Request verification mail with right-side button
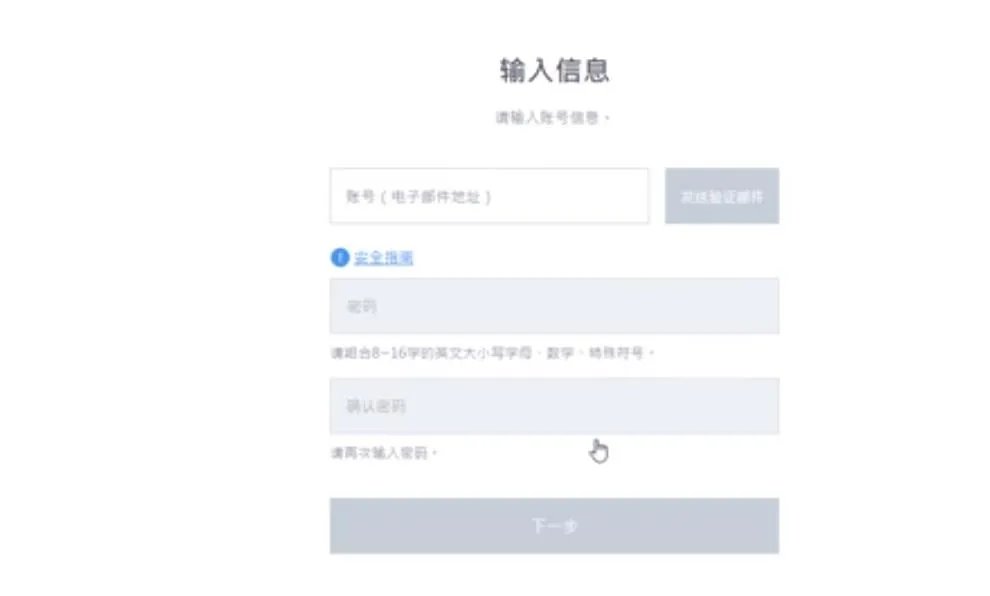Viewport: 990px width, 596px height. point(722,197)
